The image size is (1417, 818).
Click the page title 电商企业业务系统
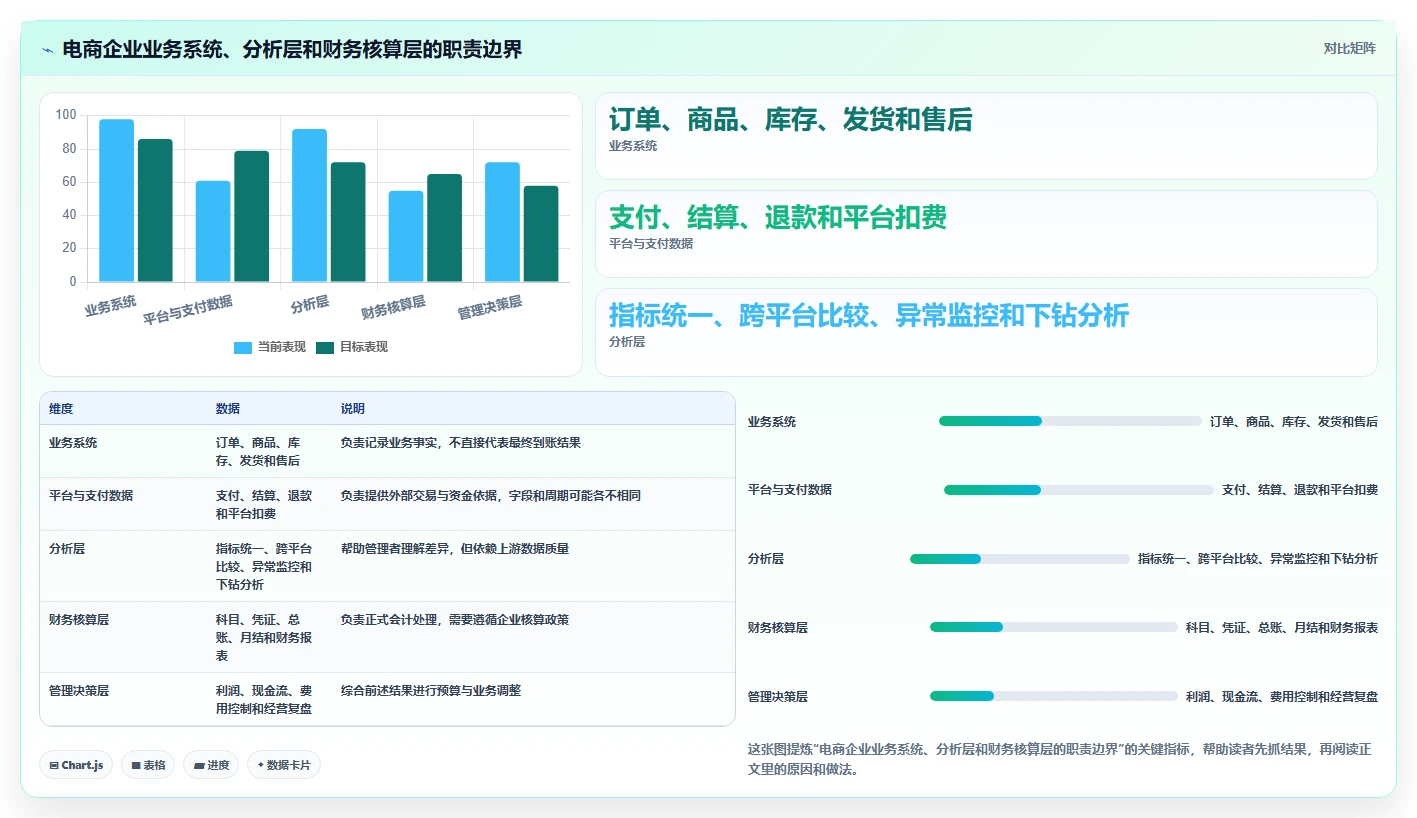pos(292,49)
